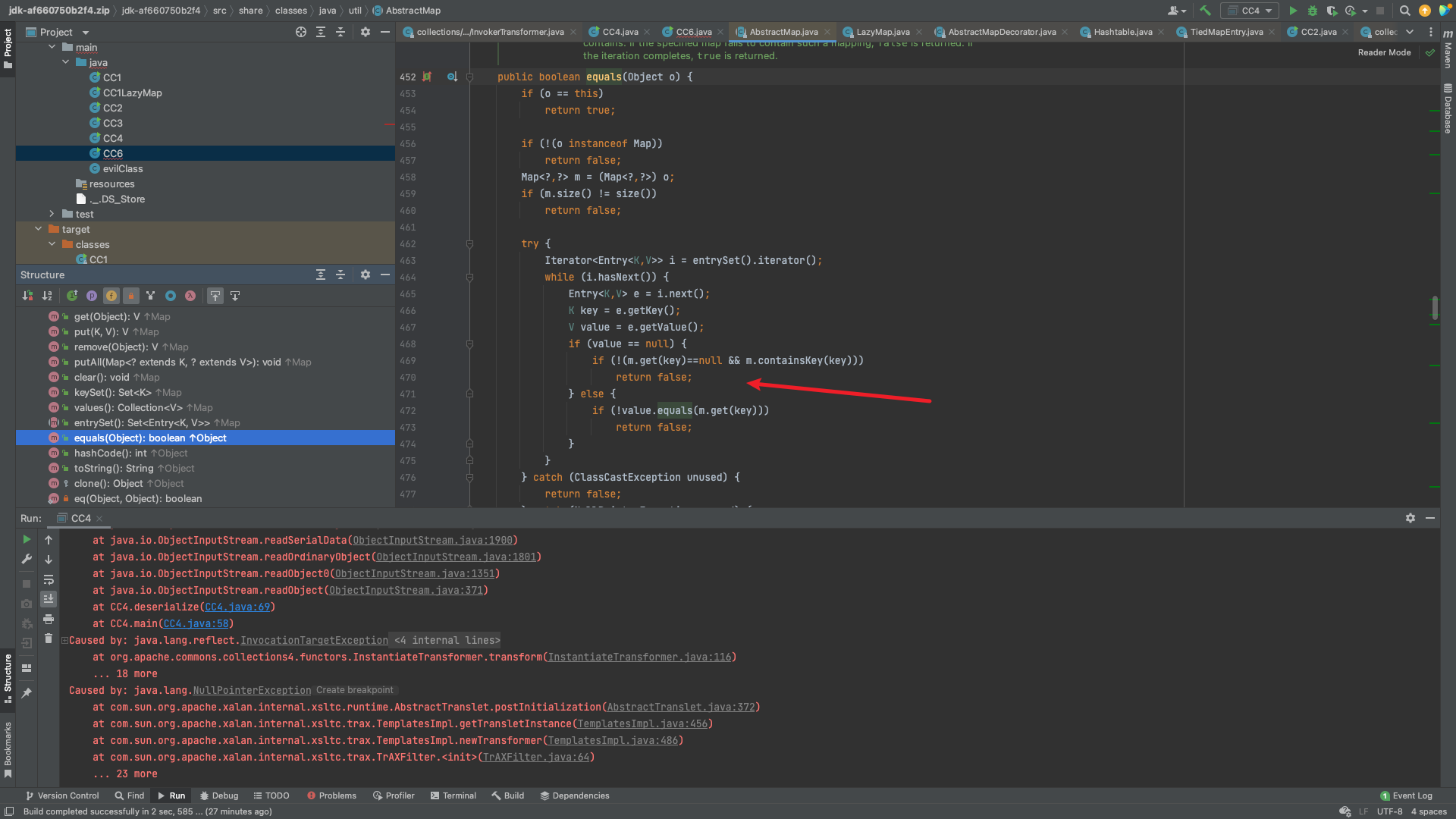Click Autoscroll from Source in Structure toolbar
The height and width of the screenshot is (819, 1456).
pos(235,296)
